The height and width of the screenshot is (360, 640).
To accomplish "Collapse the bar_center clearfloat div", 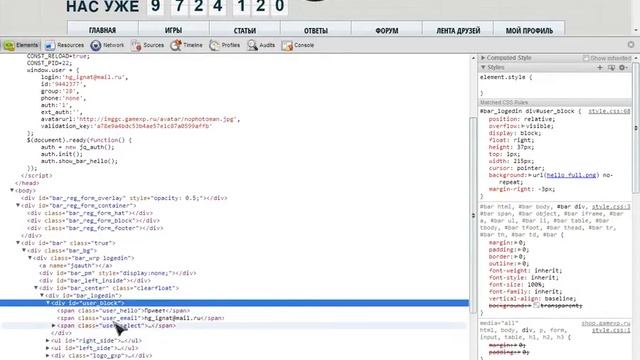I will pos(36,288).
